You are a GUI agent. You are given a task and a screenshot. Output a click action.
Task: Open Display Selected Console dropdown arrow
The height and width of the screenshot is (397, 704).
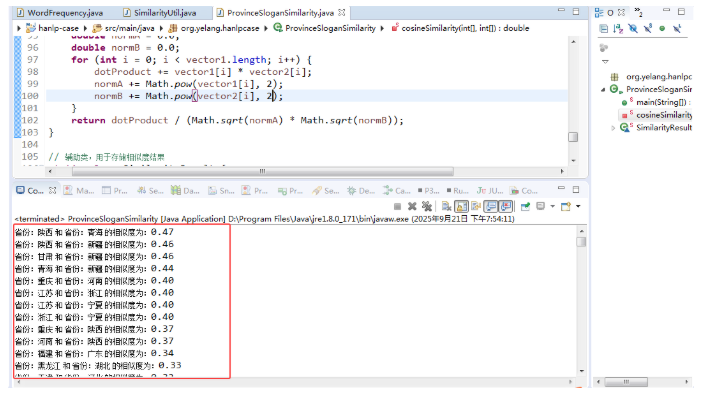[x=553, y=207]
